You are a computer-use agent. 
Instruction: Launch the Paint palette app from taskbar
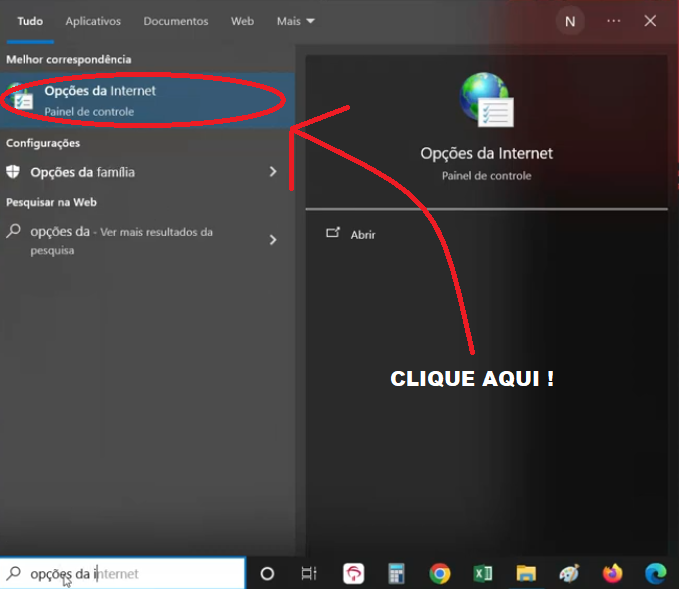pos(569,574)
